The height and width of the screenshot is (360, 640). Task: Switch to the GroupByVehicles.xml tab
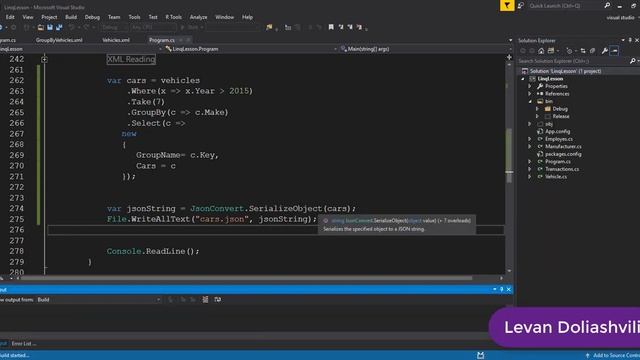pos(59,40)
